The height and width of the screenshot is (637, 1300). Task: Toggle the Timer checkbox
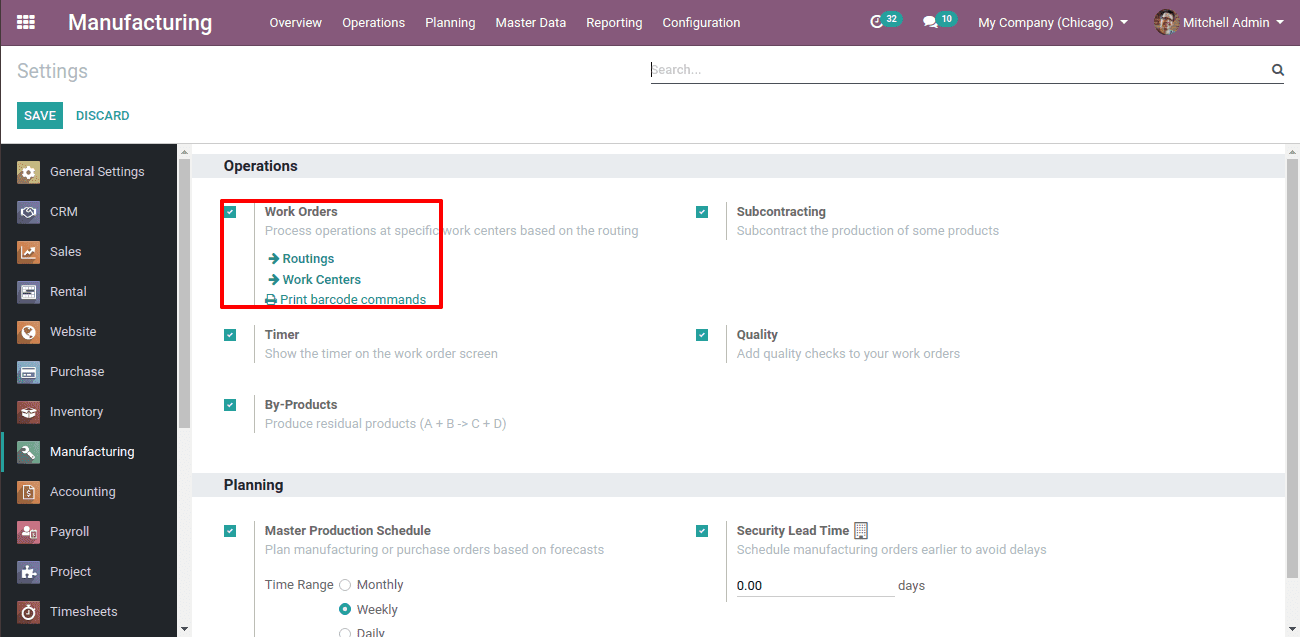[230, 335]
